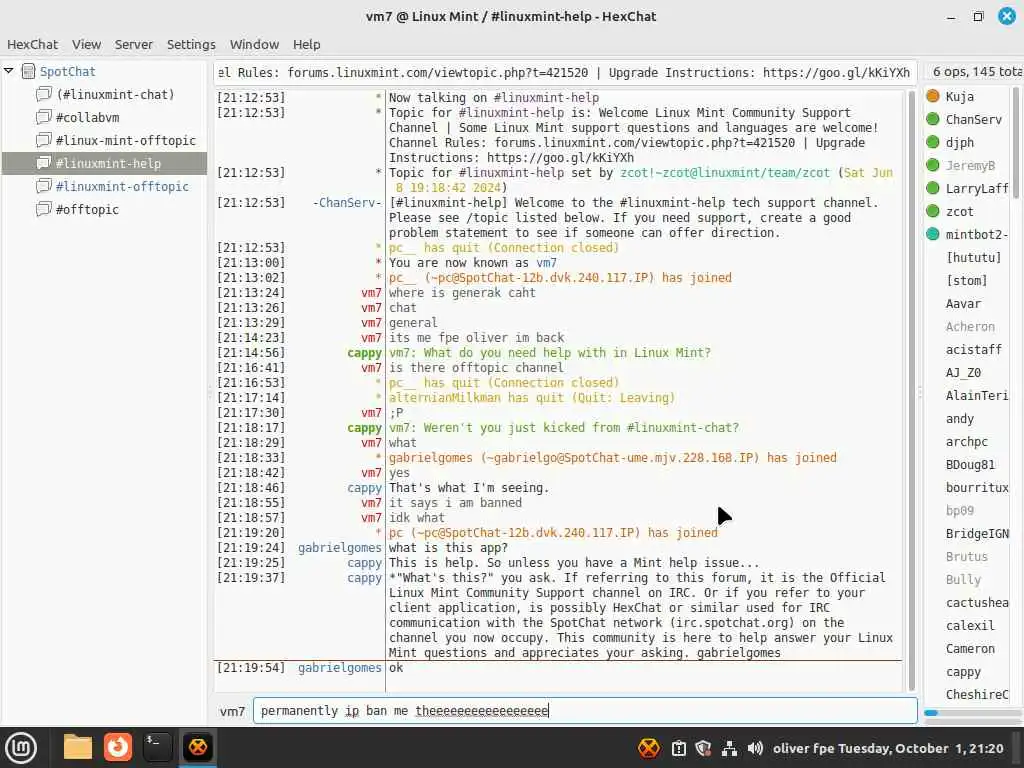This screenshot has height=768, width=1024.
Task: Click the HexChat taskbar window button
Action: pyautogui.click(x=197, y=747)
